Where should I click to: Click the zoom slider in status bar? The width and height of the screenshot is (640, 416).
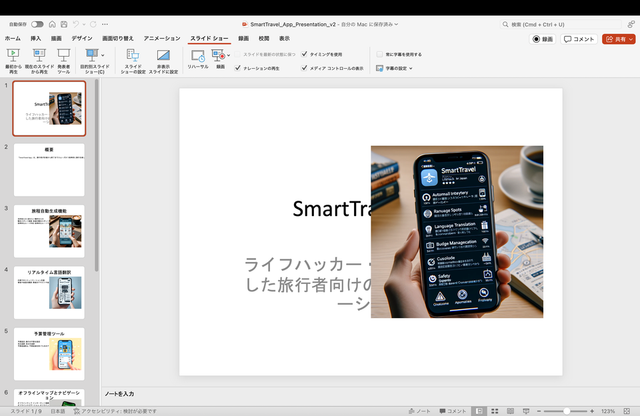tap(566, 411)
